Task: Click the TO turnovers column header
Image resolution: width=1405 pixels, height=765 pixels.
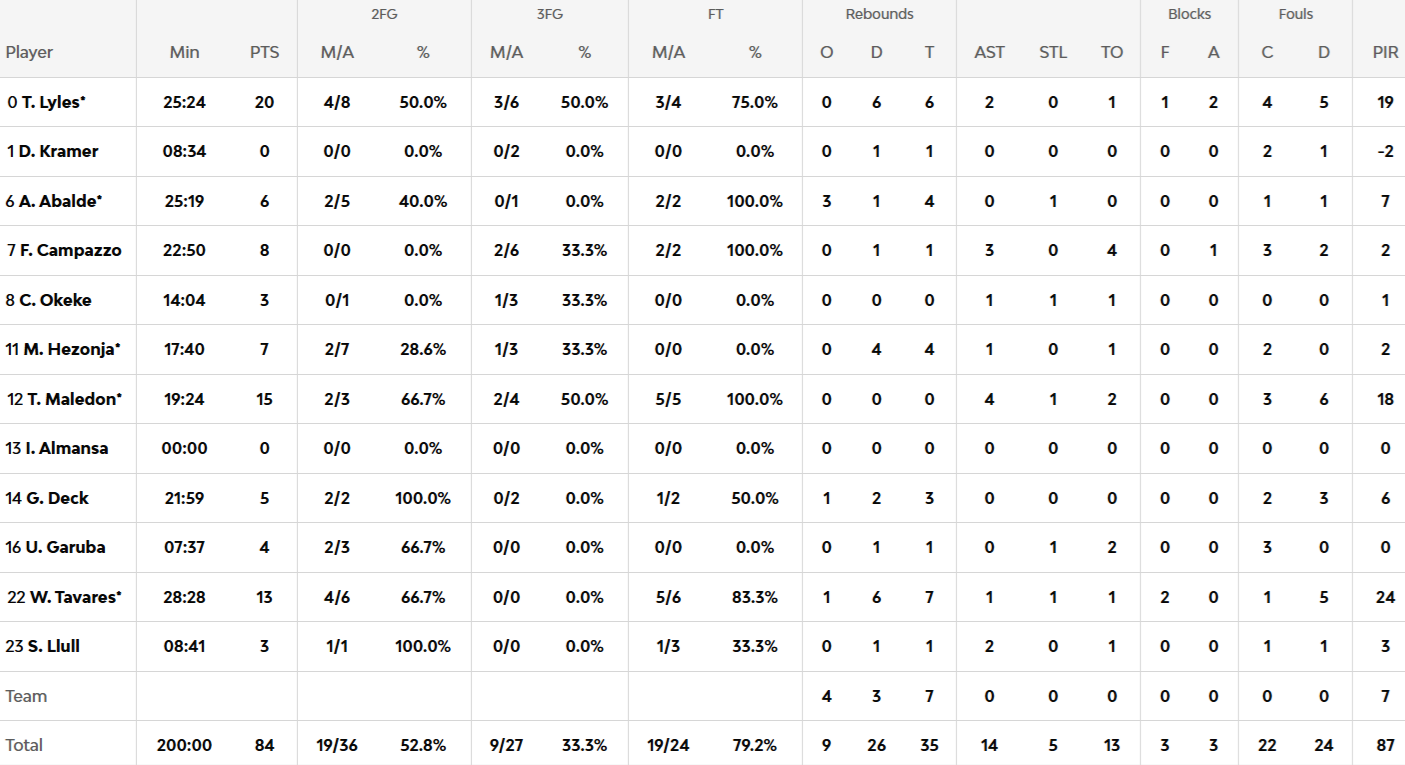Action: point(1112,52)
